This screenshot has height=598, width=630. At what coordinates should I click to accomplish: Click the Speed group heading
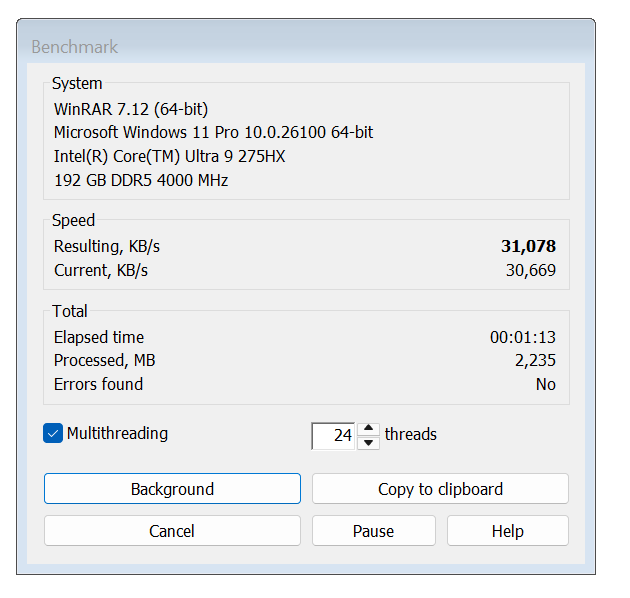(x=74, y=220)
